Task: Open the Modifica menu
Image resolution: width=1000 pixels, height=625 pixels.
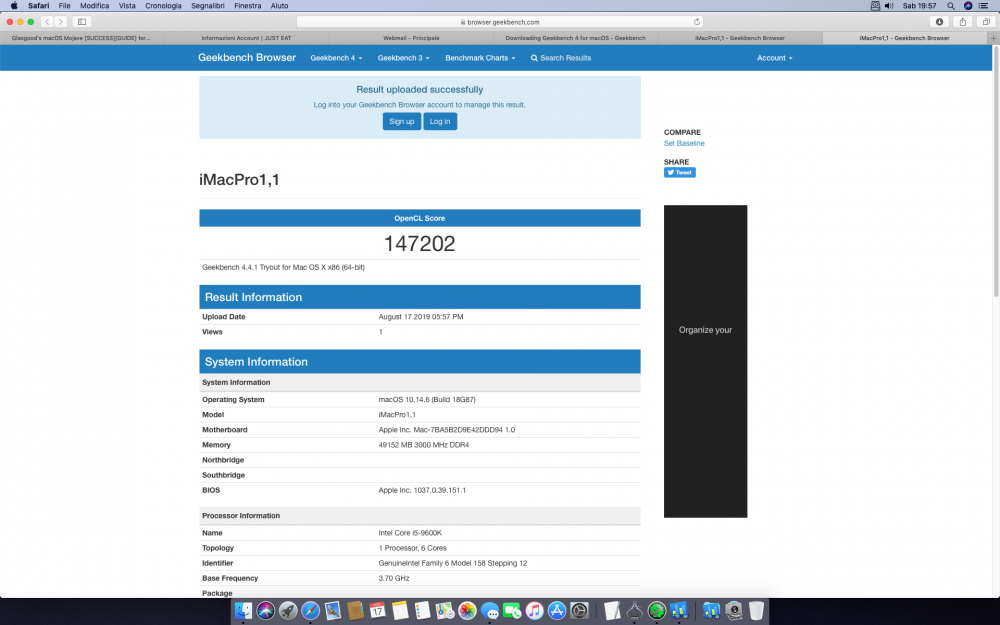Action: [94, 6]
